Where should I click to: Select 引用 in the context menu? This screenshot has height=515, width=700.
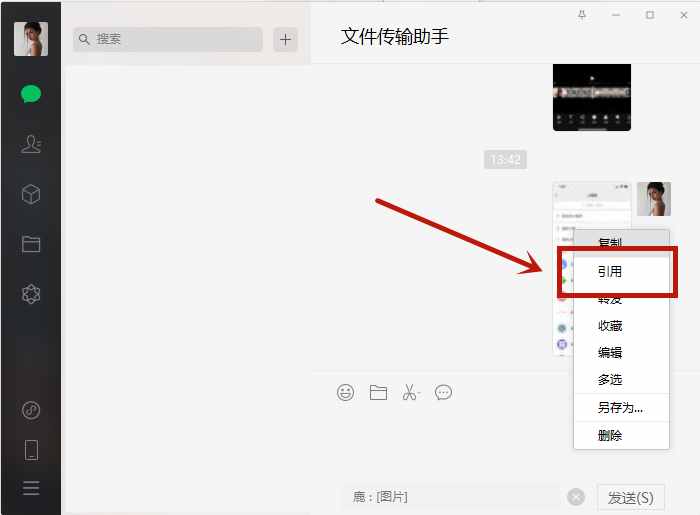(x=621, y=271)
